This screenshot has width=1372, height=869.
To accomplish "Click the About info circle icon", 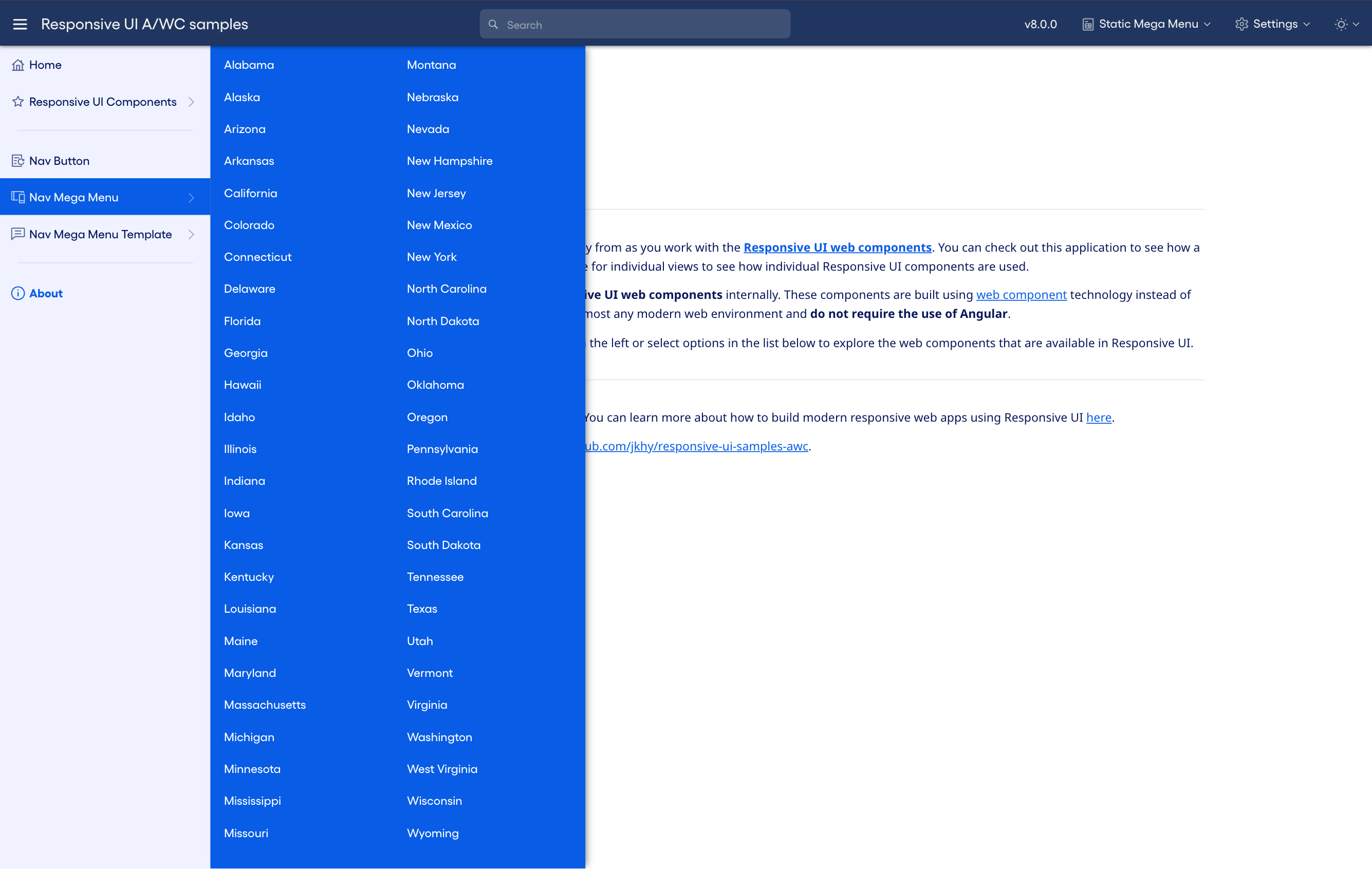I will click(17, 293).
